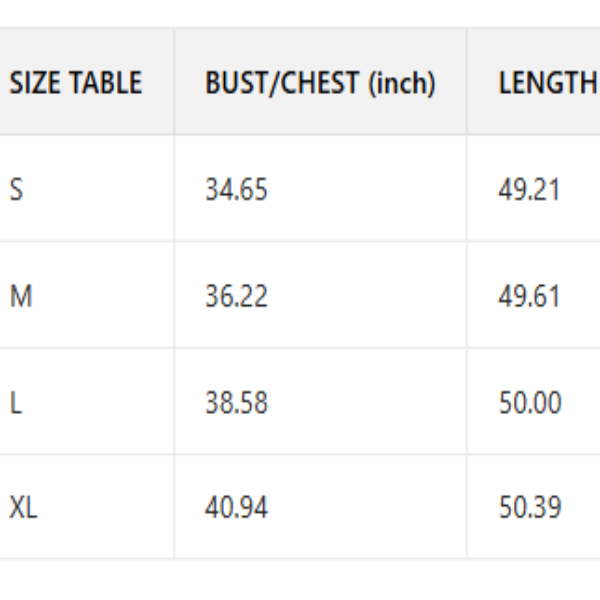The image size is (600, 600).
Task: Select the BUST/CHEST (inch) header cell
Action: pyautogui.click(x=320, y=83)
